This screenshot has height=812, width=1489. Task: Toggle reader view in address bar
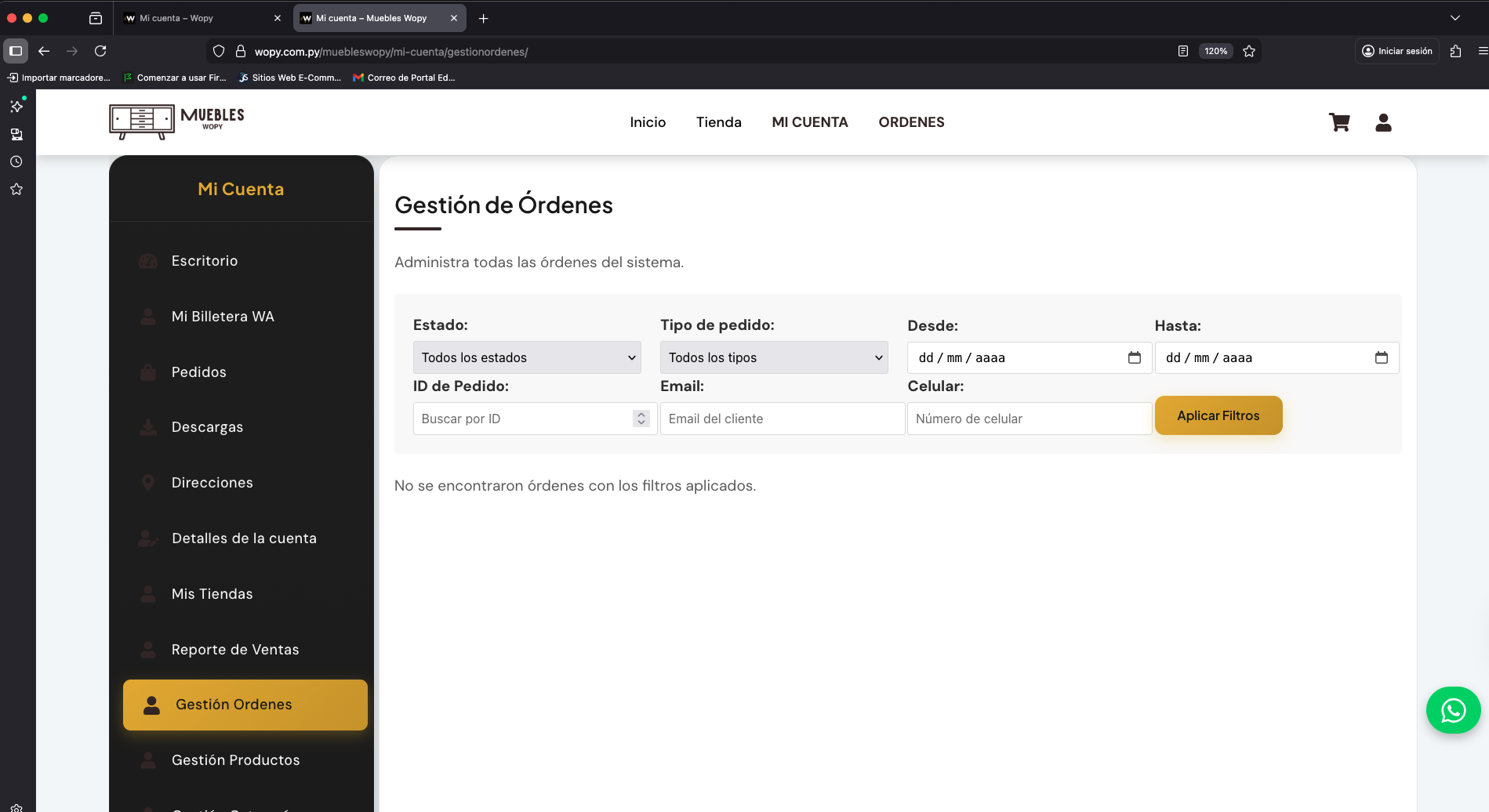coord(1182,51)
